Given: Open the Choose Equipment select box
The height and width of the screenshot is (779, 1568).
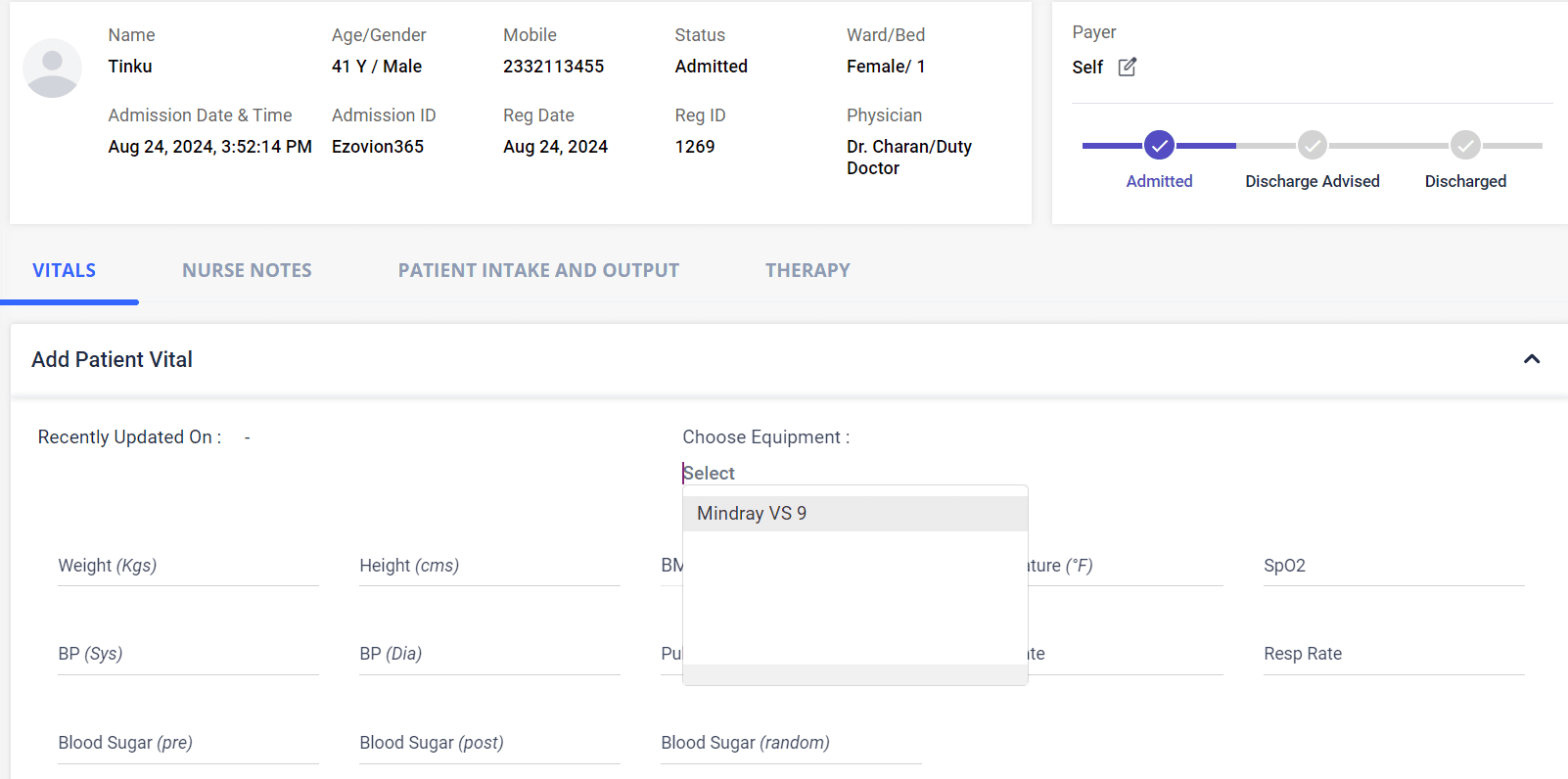Looking at the screenshot, I should click(x=853, y=474).
